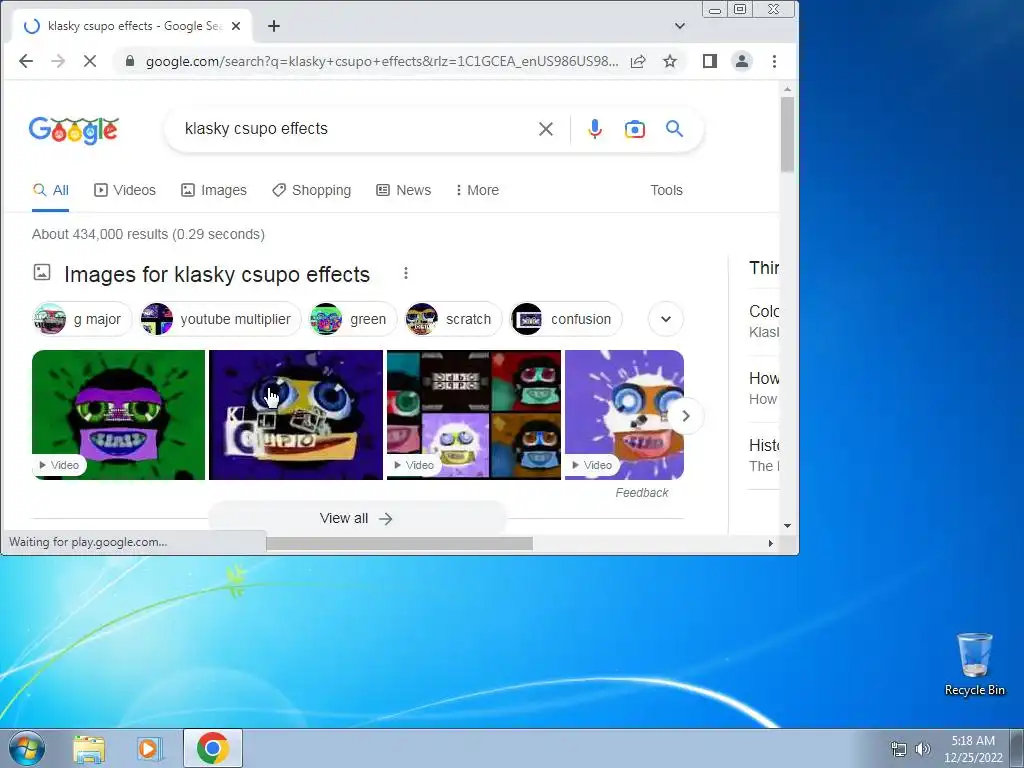1024x768 pixels.
Task: Click the Feedback link under images
Action: [x=641, y=493]
